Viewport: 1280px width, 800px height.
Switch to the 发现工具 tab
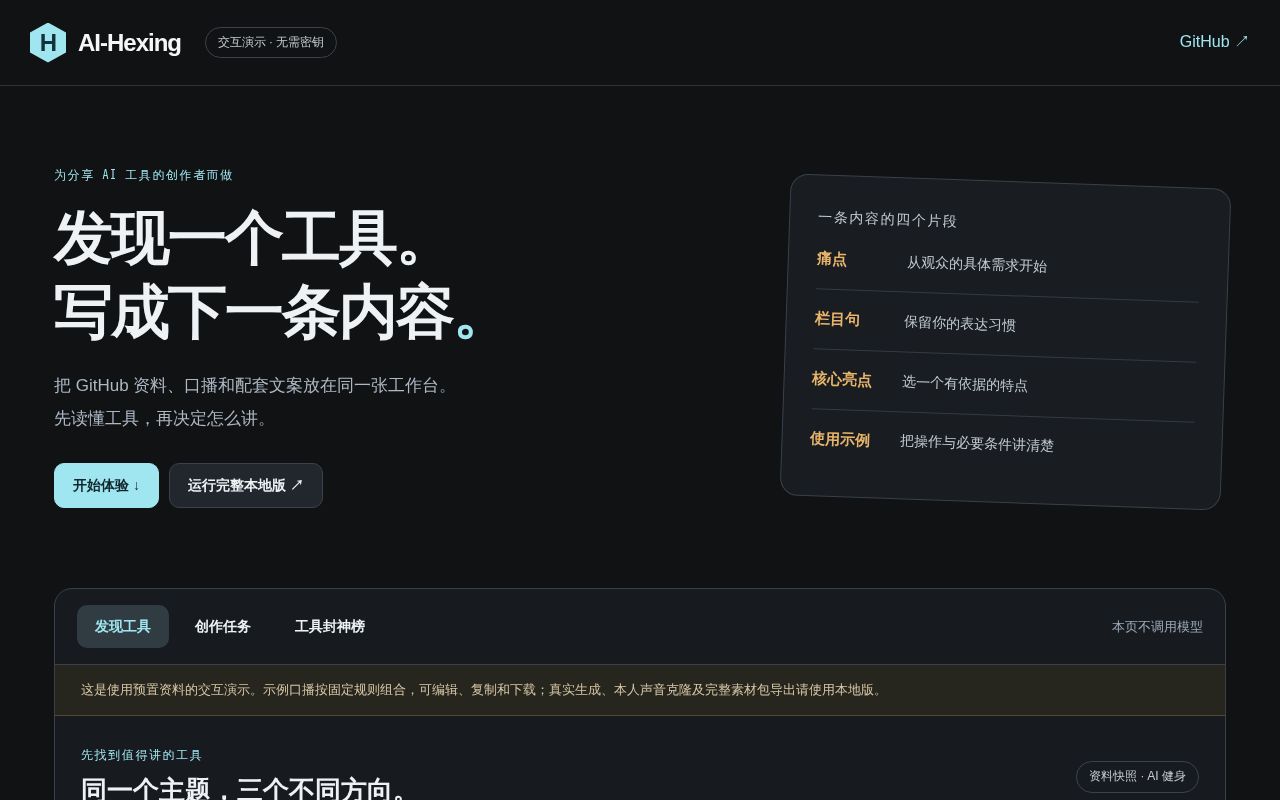[123, 626]
